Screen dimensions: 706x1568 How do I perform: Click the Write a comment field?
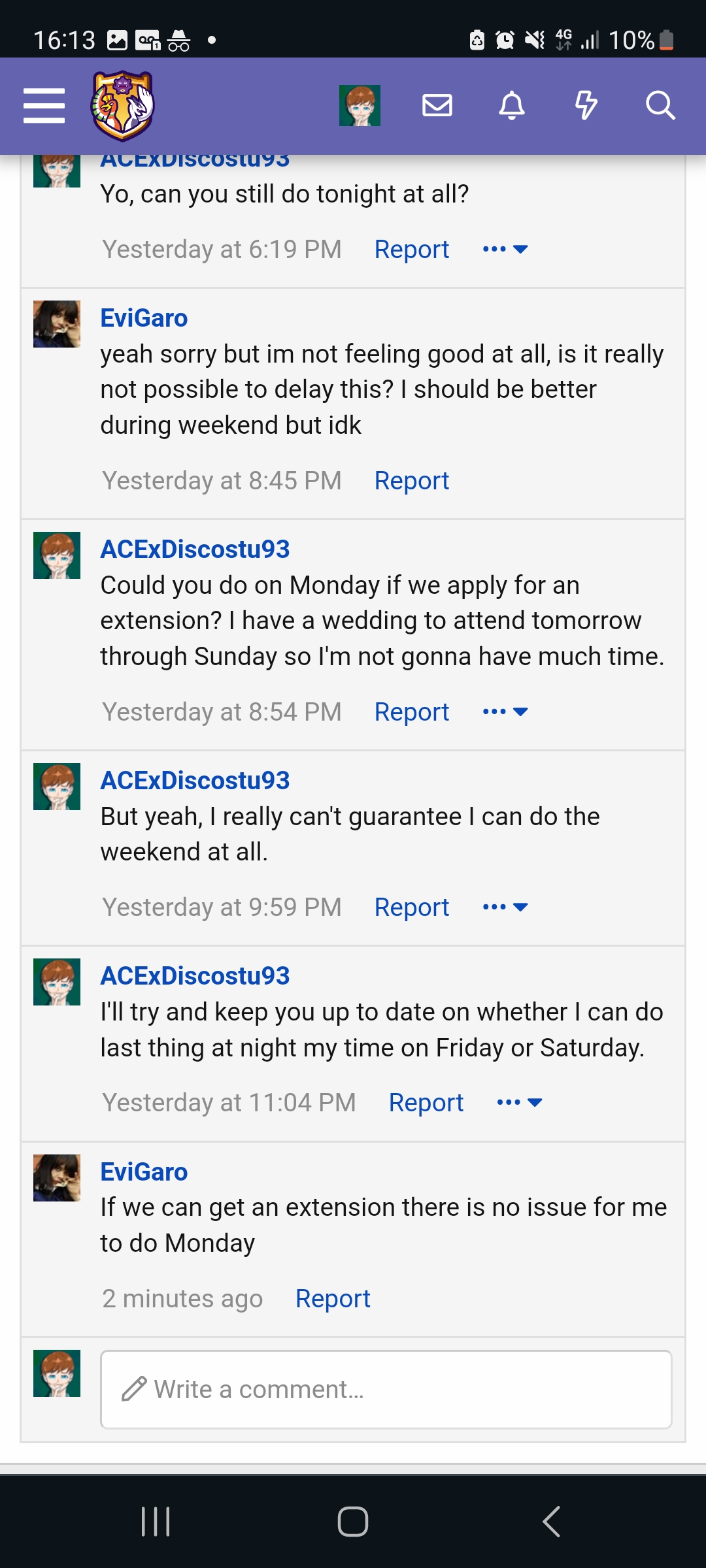coord(386,1390)
